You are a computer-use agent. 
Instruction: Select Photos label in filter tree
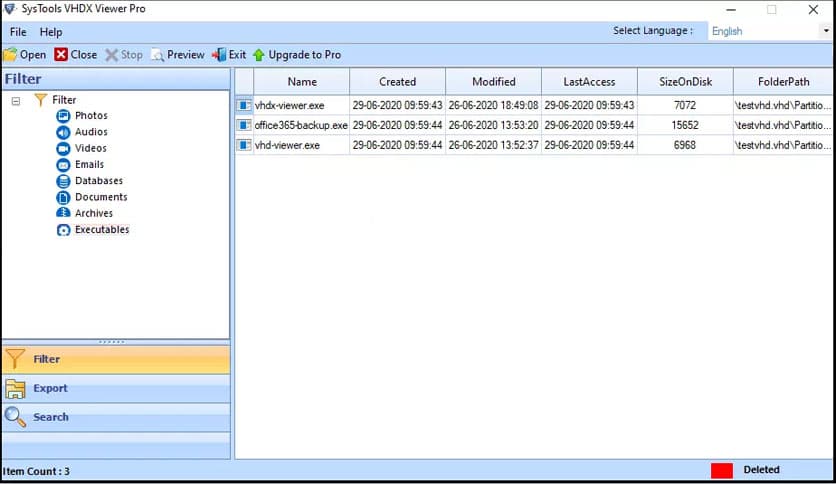91,116
